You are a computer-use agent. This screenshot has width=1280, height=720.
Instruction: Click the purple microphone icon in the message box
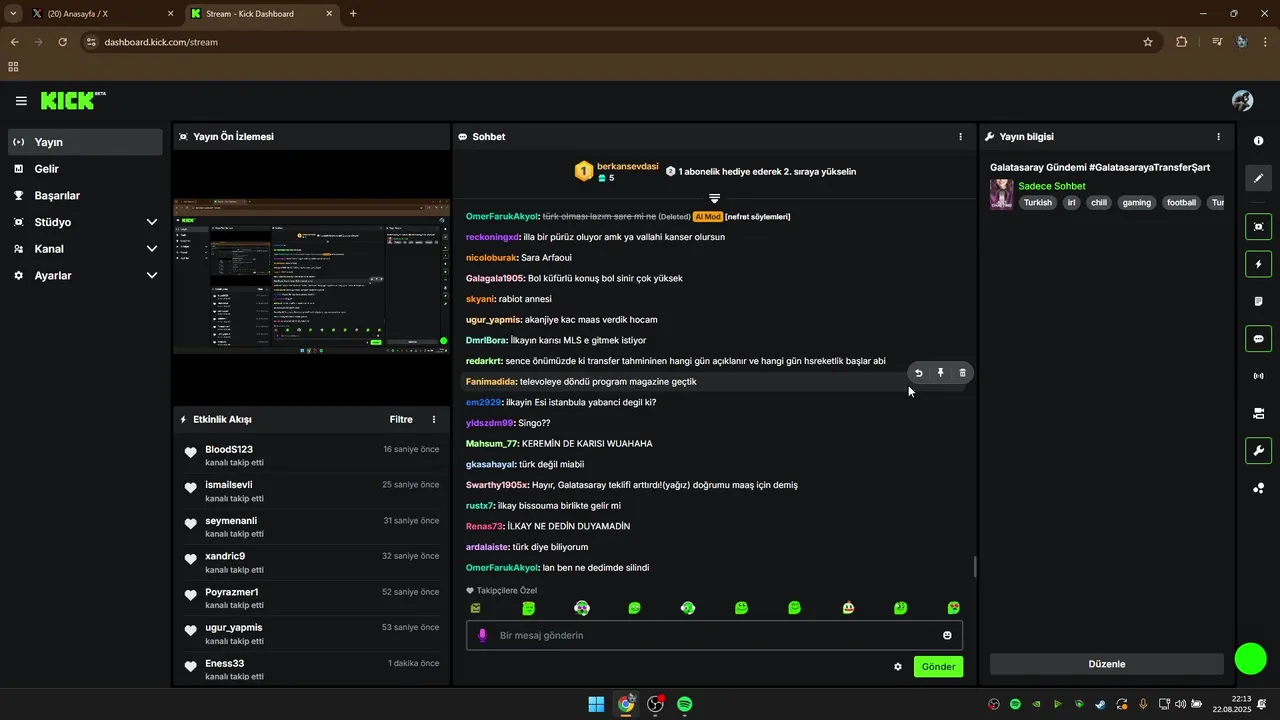[x=482, y=635]
